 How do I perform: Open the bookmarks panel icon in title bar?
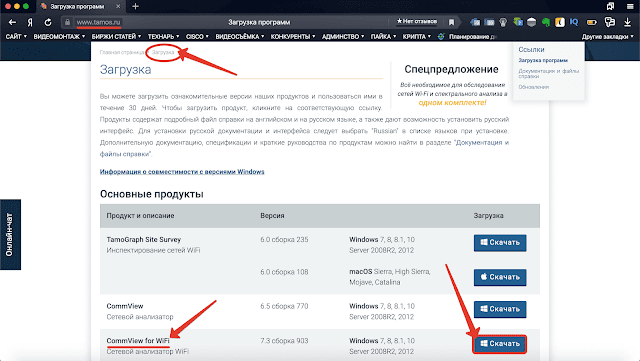610,7
